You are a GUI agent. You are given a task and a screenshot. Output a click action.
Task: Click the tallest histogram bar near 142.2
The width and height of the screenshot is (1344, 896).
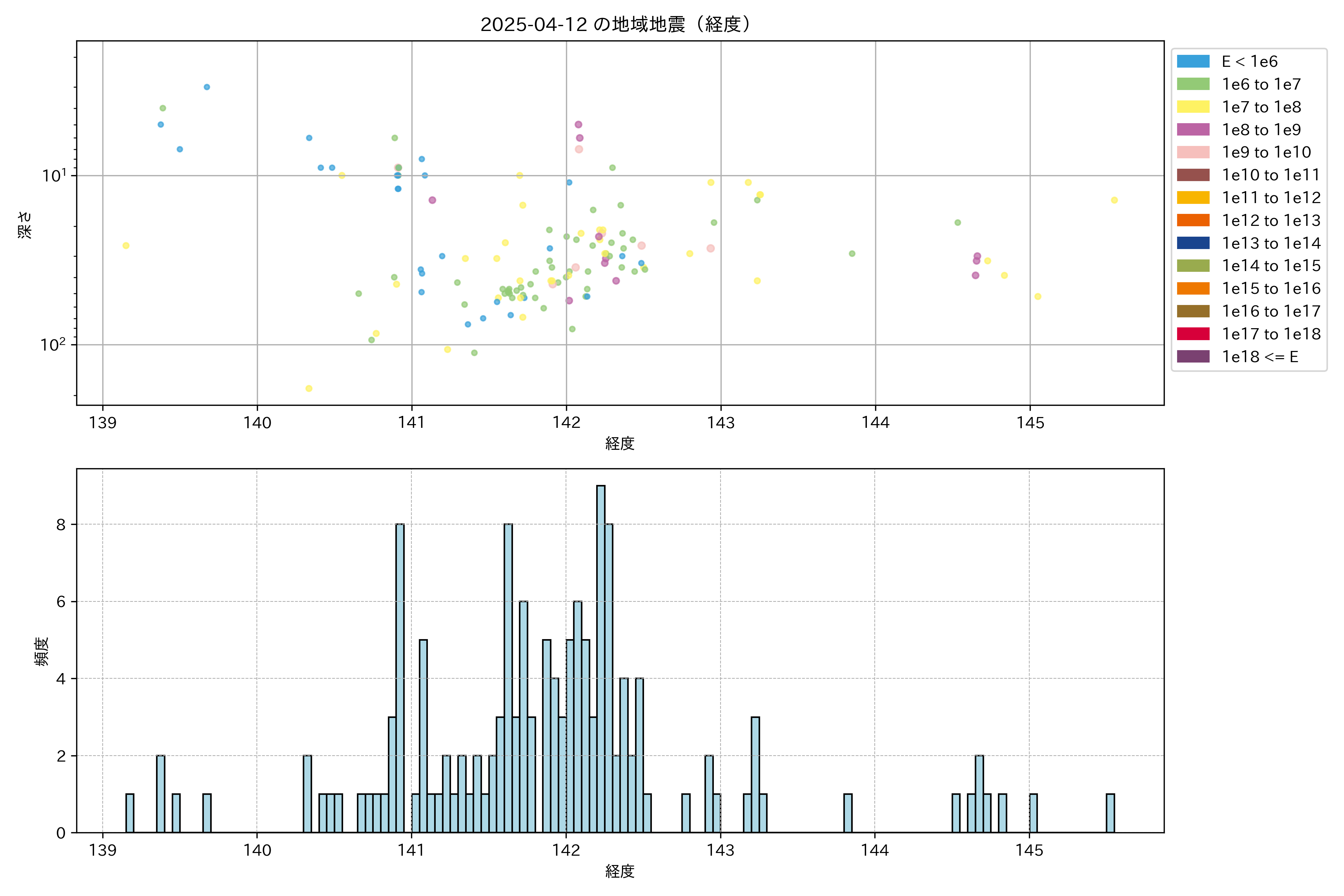pyautogui.click(x=601, y=657)
